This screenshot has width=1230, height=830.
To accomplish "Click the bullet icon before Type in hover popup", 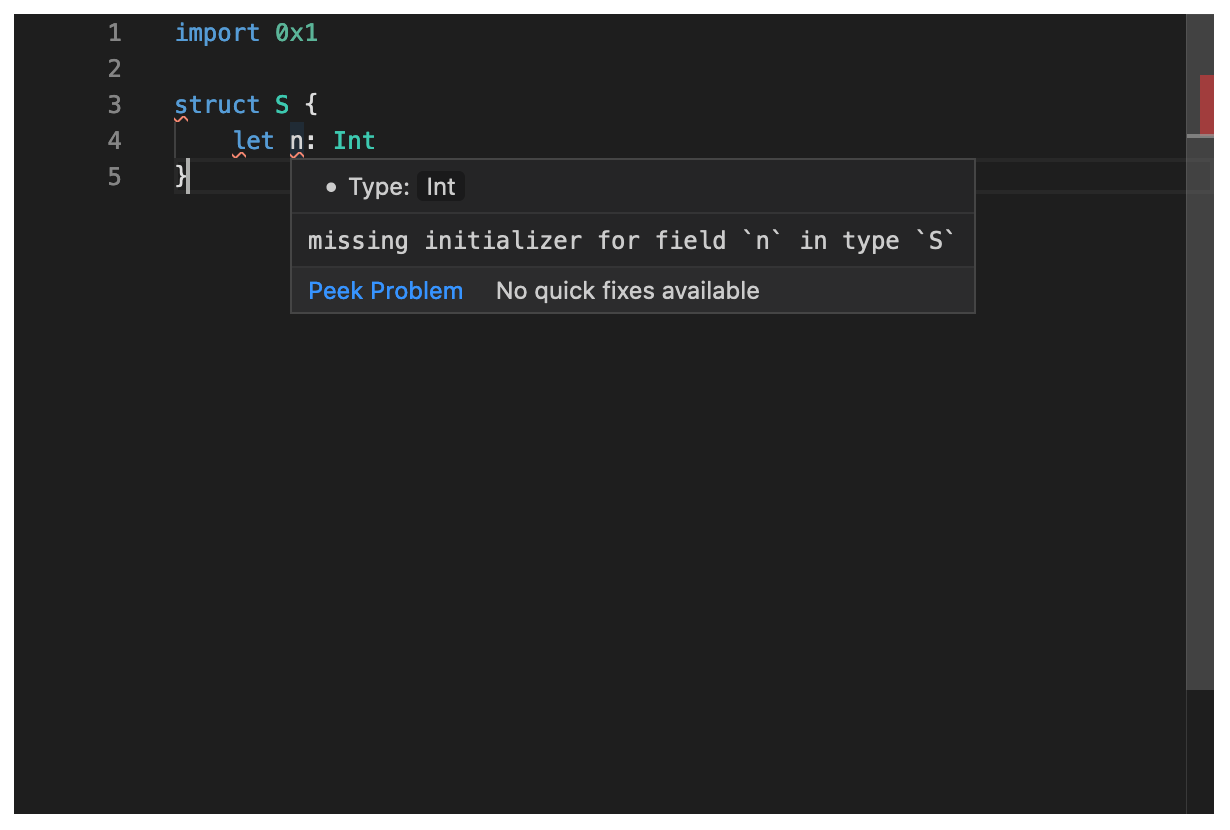I will coord(330,186).
